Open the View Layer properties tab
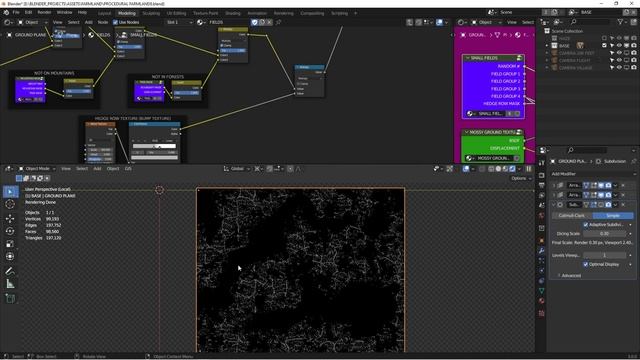The image size is (640, 360). (x=542, y=195)
